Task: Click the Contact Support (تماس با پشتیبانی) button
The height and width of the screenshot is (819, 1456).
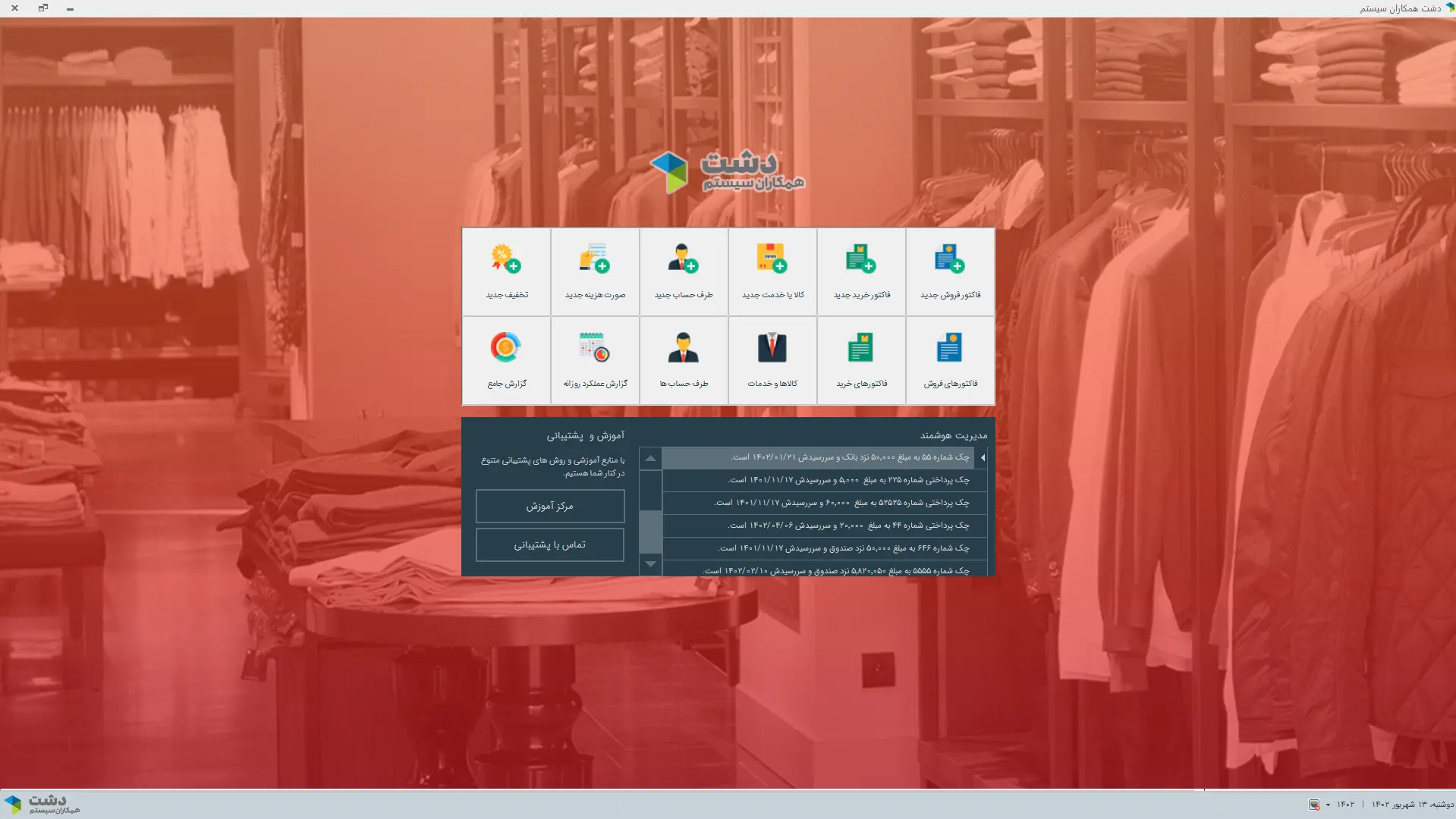Action: pos(550,544)
